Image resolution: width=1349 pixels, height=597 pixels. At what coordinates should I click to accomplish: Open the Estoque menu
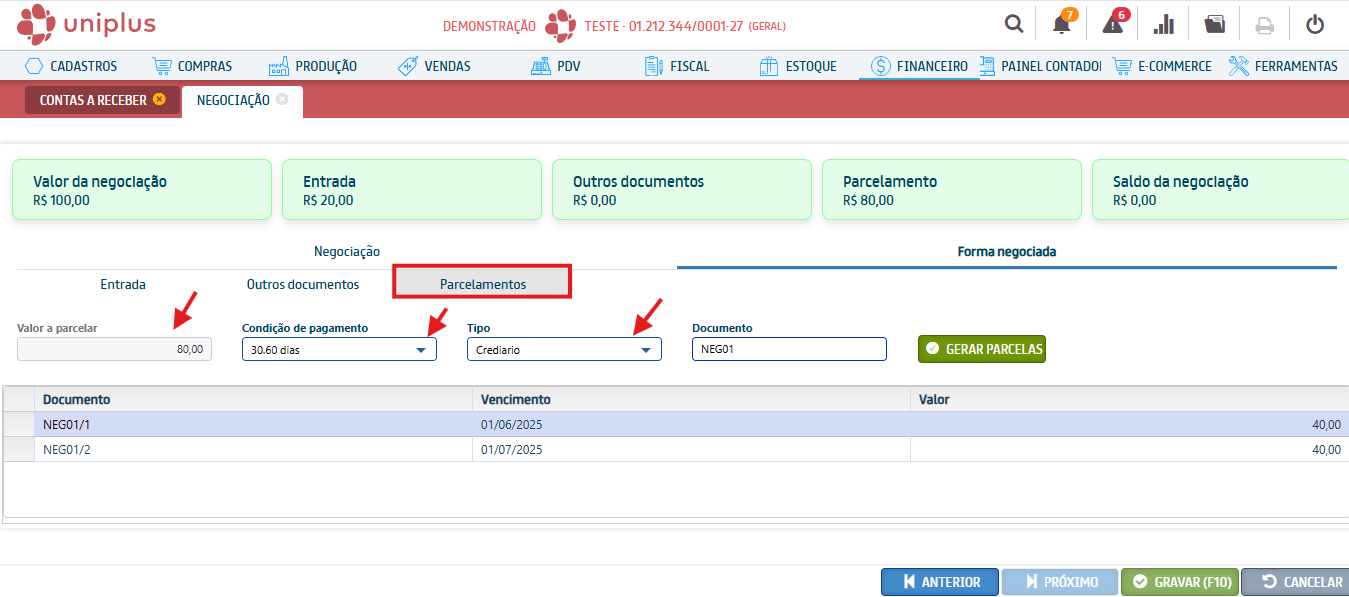pos(798,66)
